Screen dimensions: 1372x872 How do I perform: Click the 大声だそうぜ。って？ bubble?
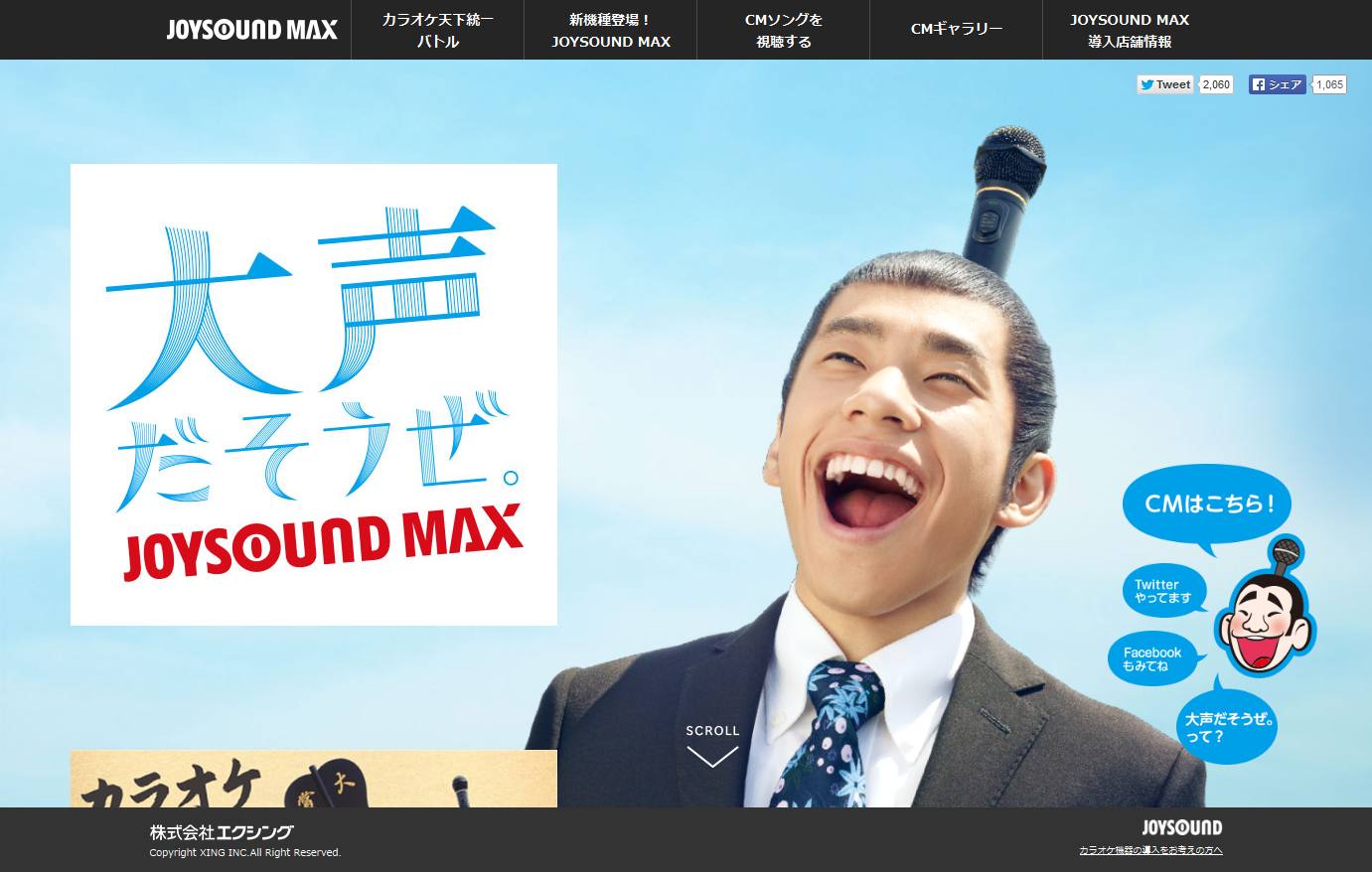[1228, 727]
